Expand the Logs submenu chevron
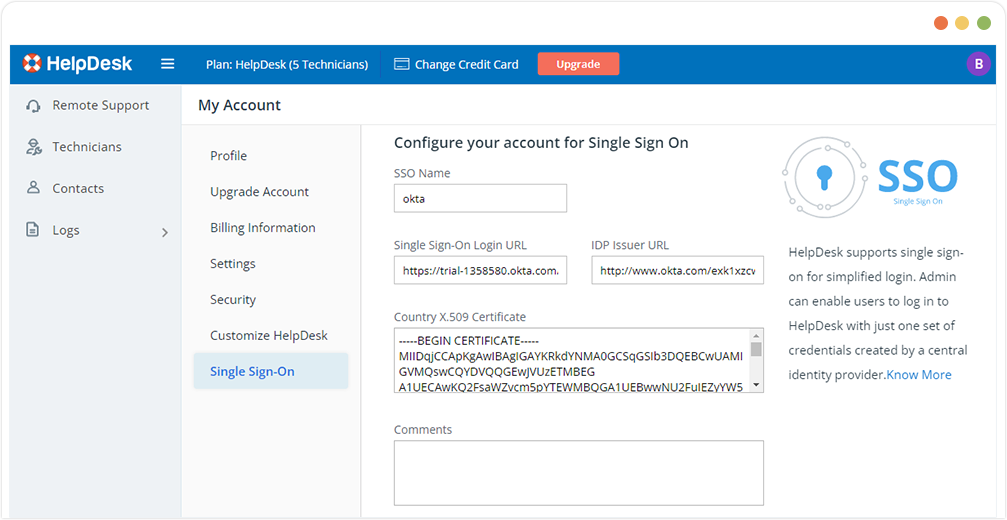The width and height of the screenshot is (1007, 520). pos(165,232)
